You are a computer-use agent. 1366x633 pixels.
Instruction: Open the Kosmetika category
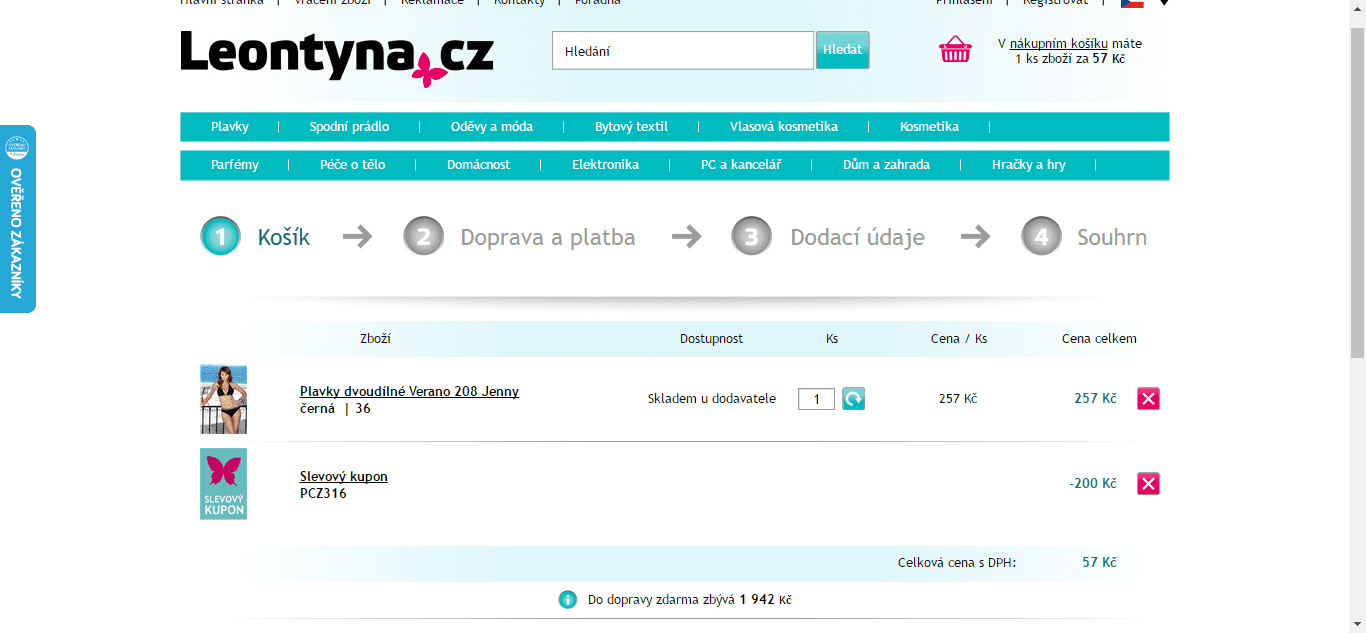click(x=929, y=127)
